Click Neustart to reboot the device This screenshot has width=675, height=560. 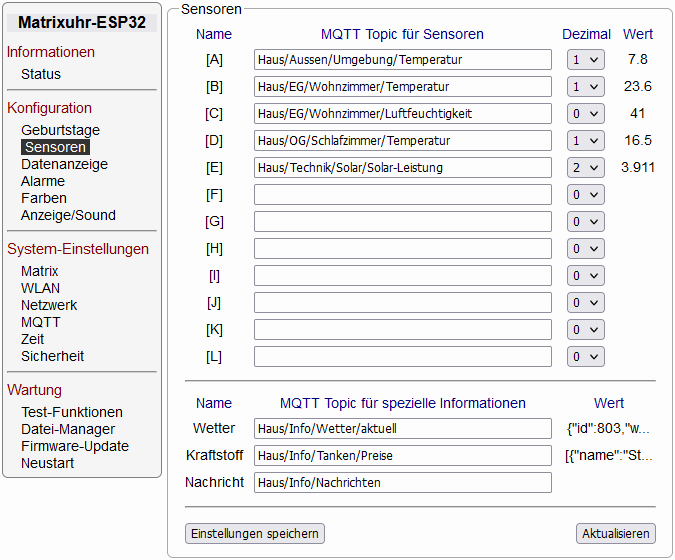[47, 463]
